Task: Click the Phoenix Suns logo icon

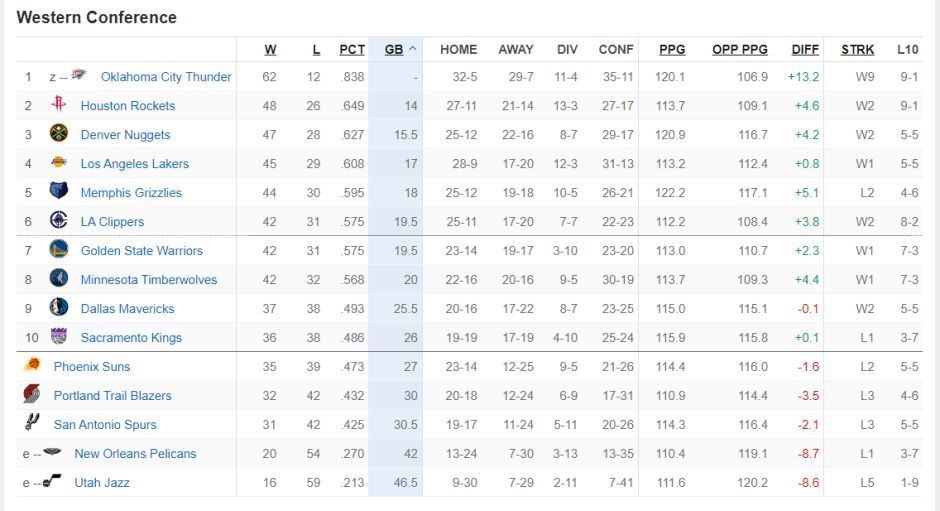Action: [32, 365]
